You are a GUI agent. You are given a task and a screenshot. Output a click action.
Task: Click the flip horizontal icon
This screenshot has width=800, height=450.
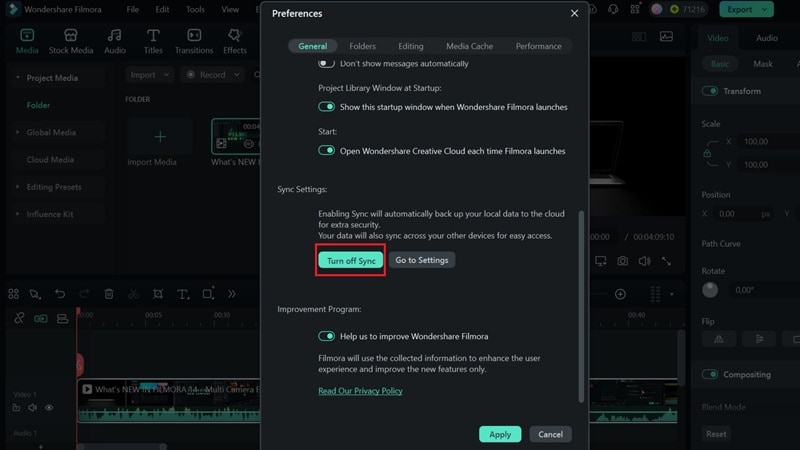pos(718,339)
